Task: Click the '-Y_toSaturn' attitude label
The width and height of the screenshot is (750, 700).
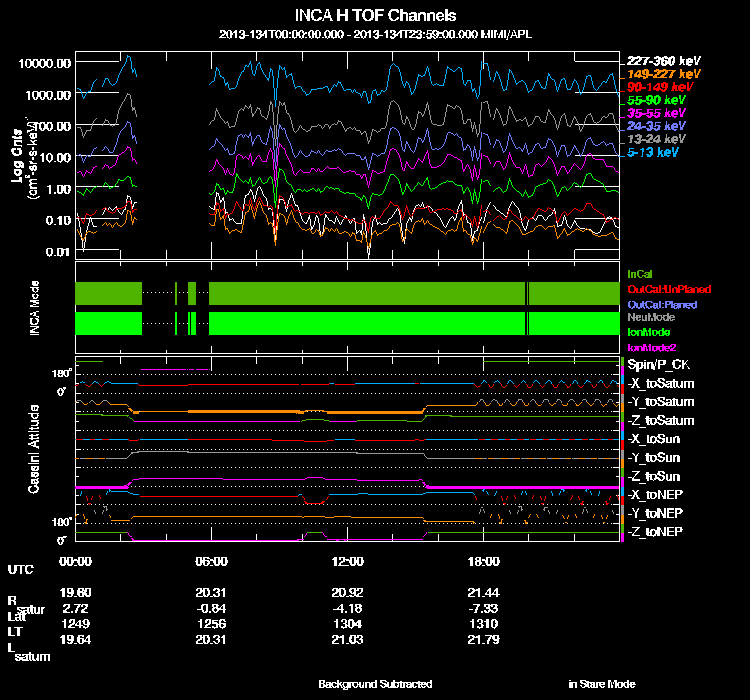Action: pyautogui.click(x=661, y=402)
